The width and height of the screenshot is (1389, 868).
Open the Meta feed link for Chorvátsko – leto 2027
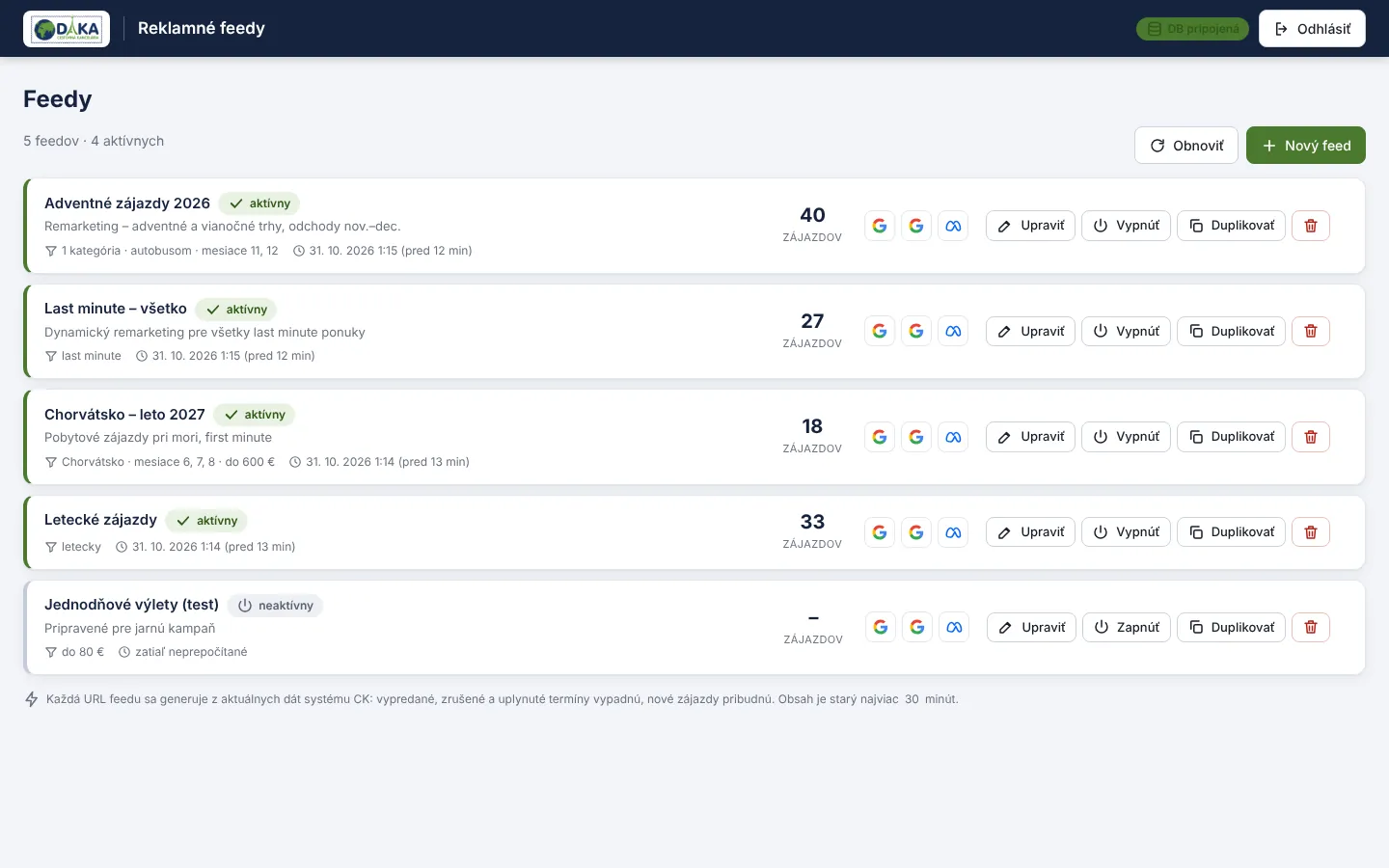953,437
